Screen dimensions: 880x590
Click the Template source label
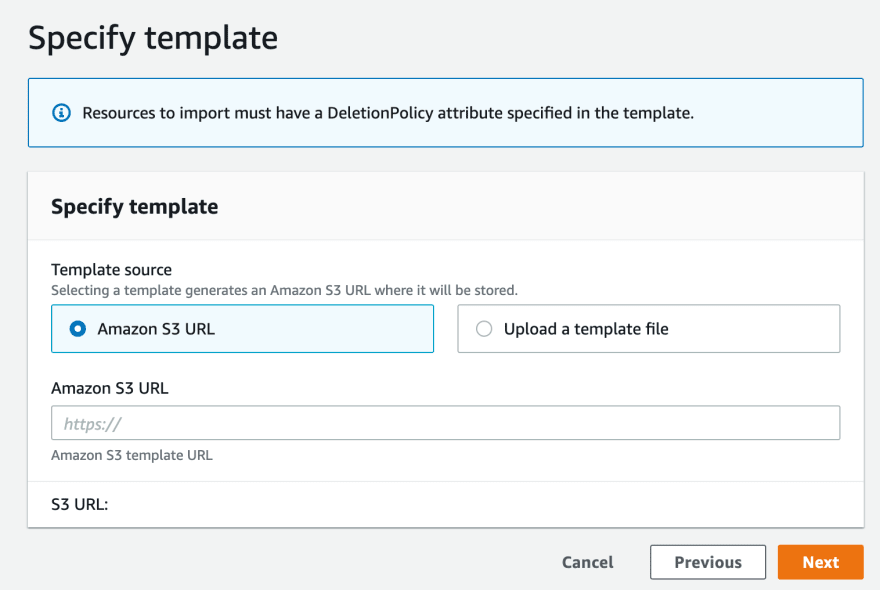pyautogui.click(x=111, y=269)
